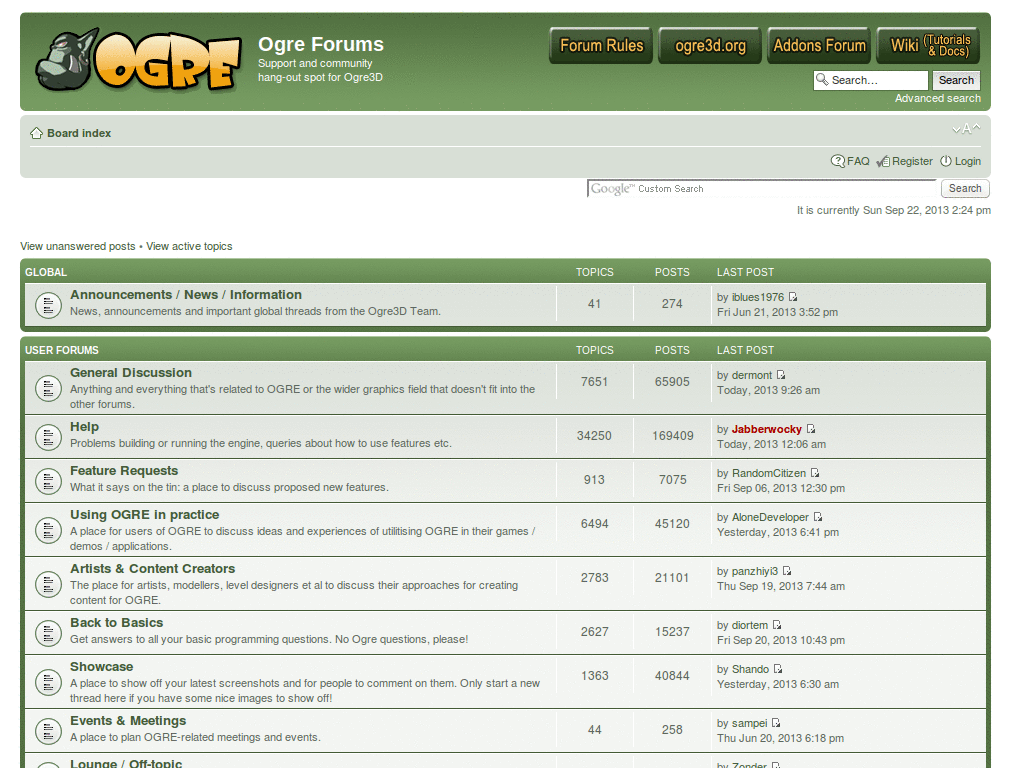Click the Feature Requests forum status icon
This screenshot has width=1024, height=768.
tap(48, 481)
